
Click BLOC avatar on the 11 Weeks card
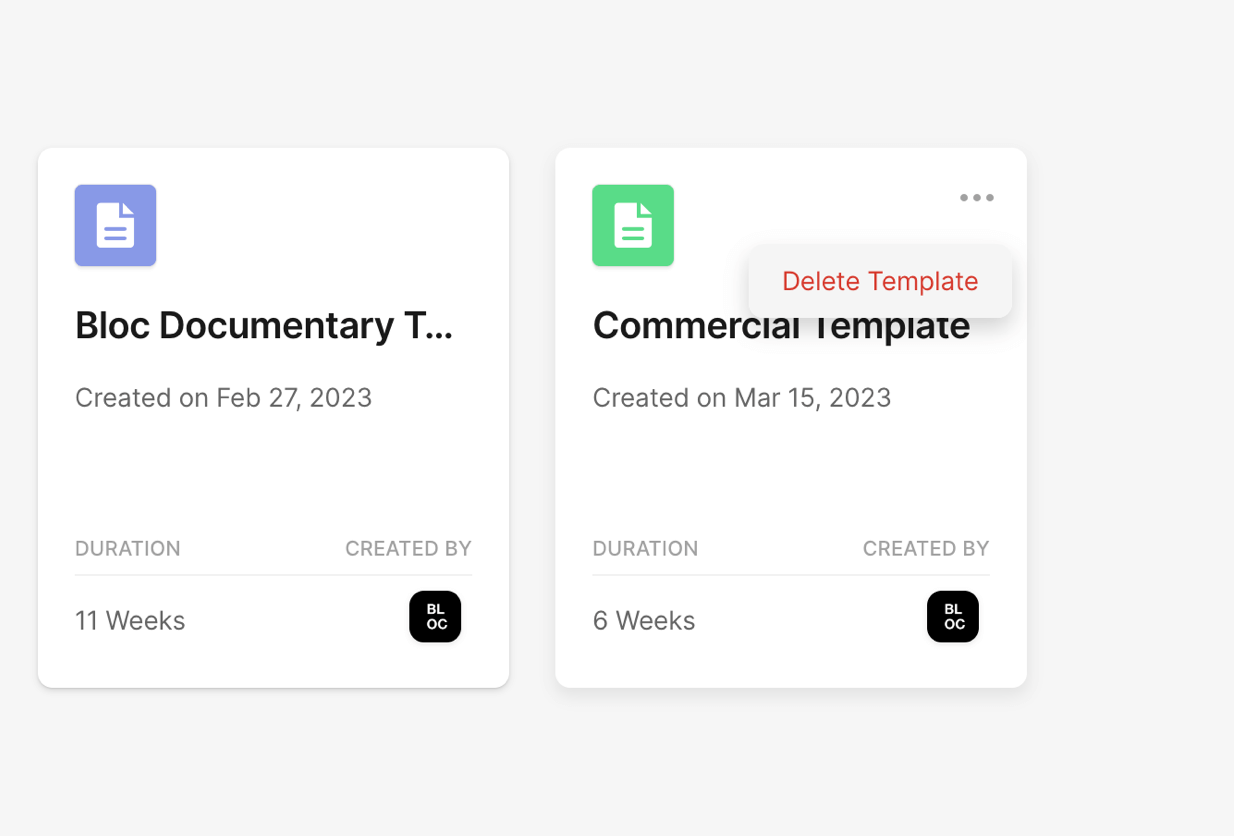click(x=435, y=617)
